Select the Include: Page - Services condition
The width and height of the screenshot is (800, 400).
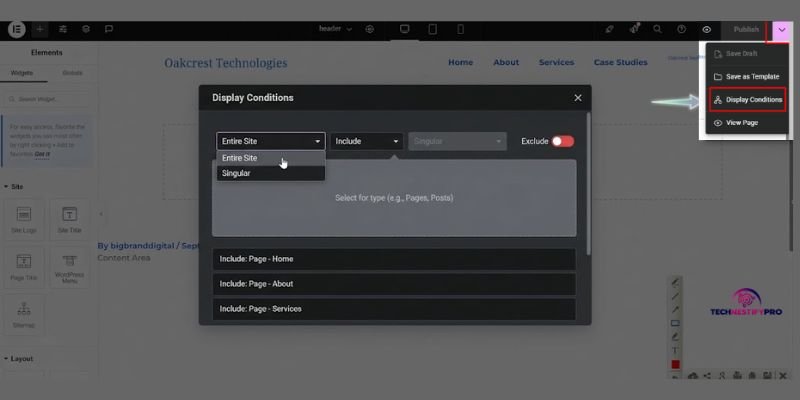tap(394, 309)
